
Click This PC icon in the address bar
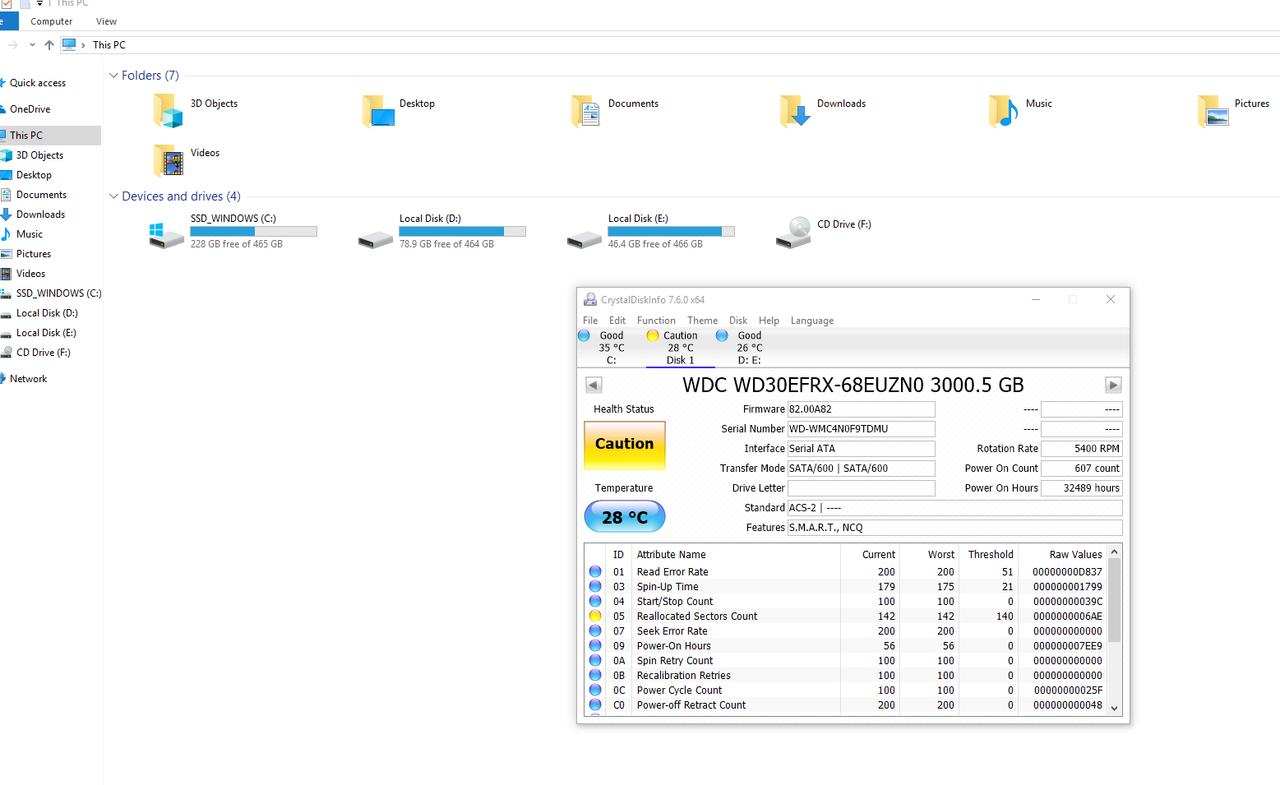(69, 45)
